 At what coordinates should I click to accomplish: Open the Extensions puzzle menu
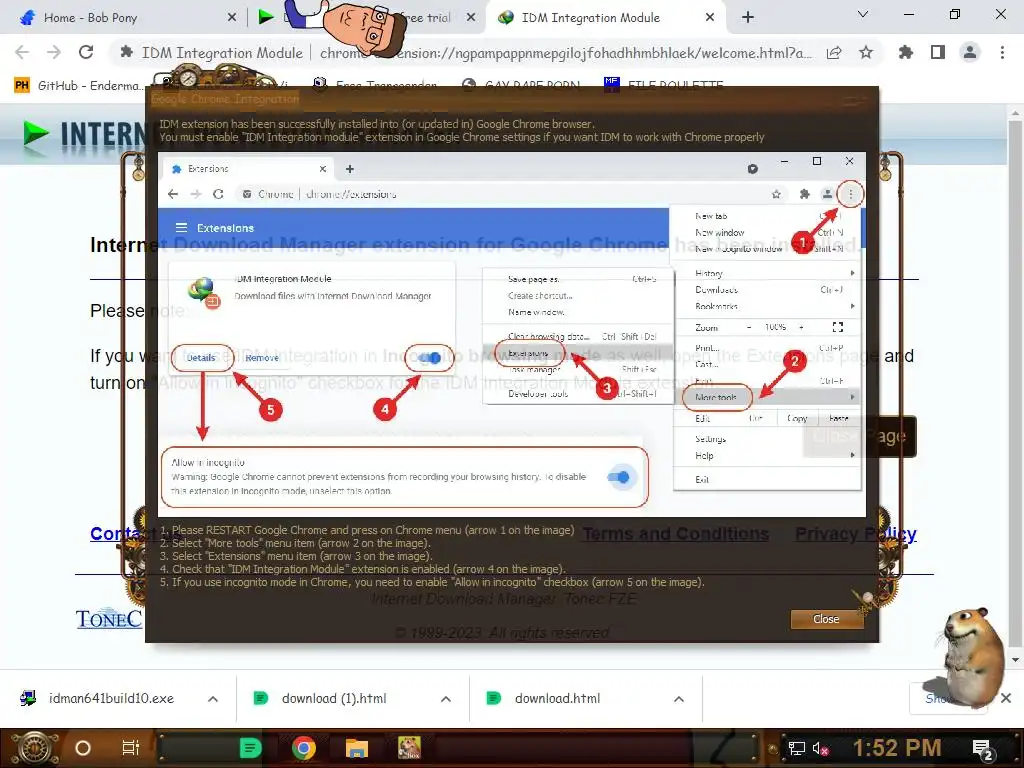[906, 52]
